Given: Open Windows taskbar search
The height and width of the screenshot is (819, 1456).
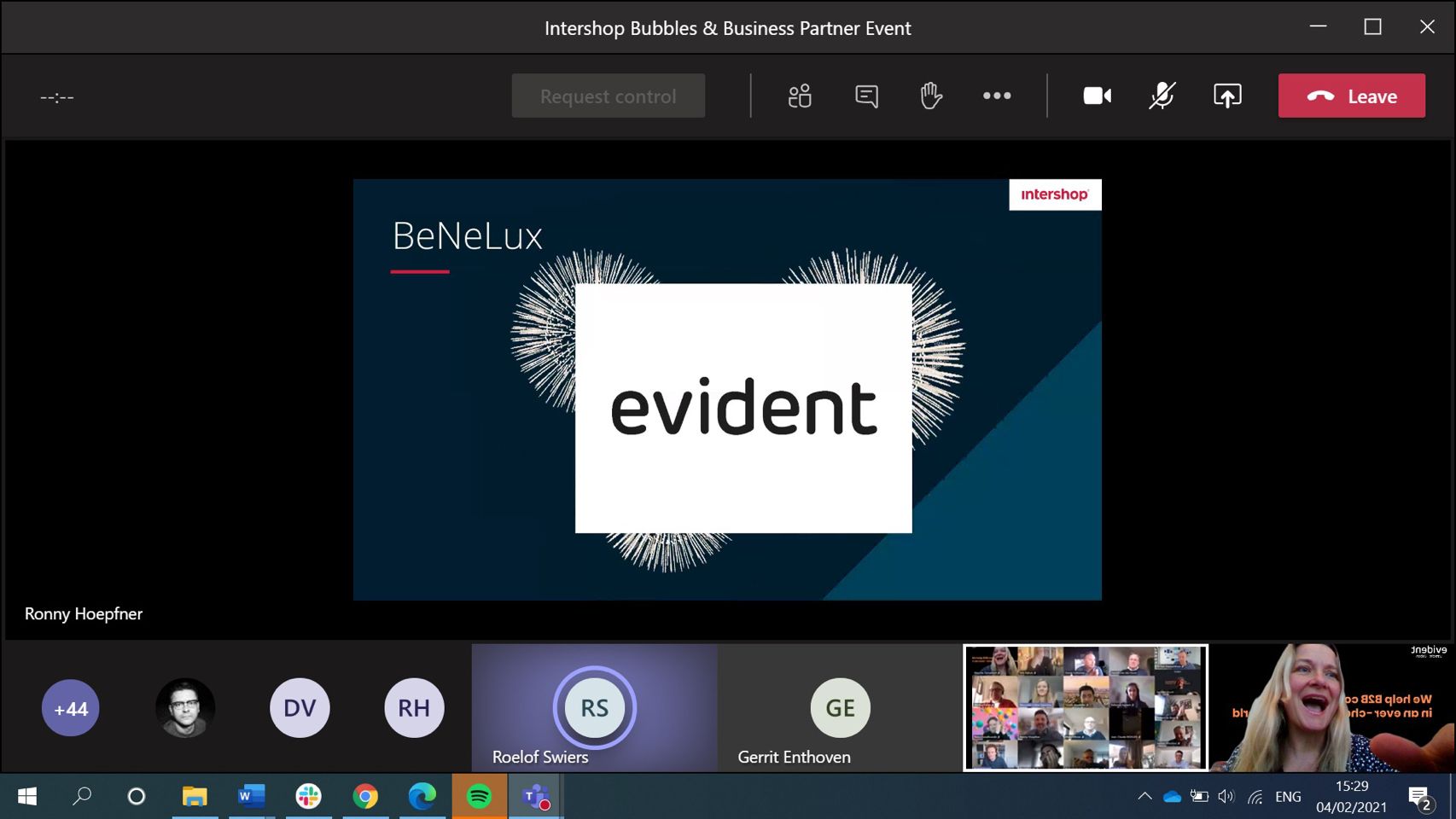Looking at the screenshot, I should 82,797.
